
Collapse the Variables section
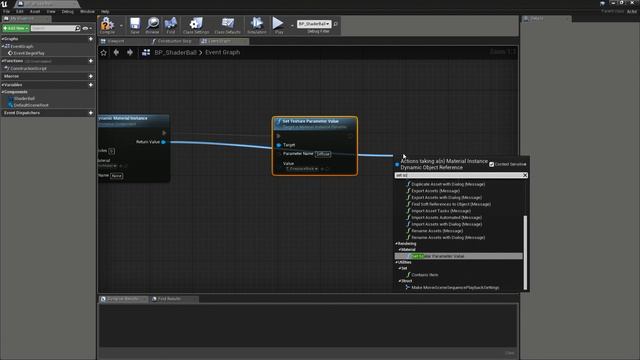point(3,85)
